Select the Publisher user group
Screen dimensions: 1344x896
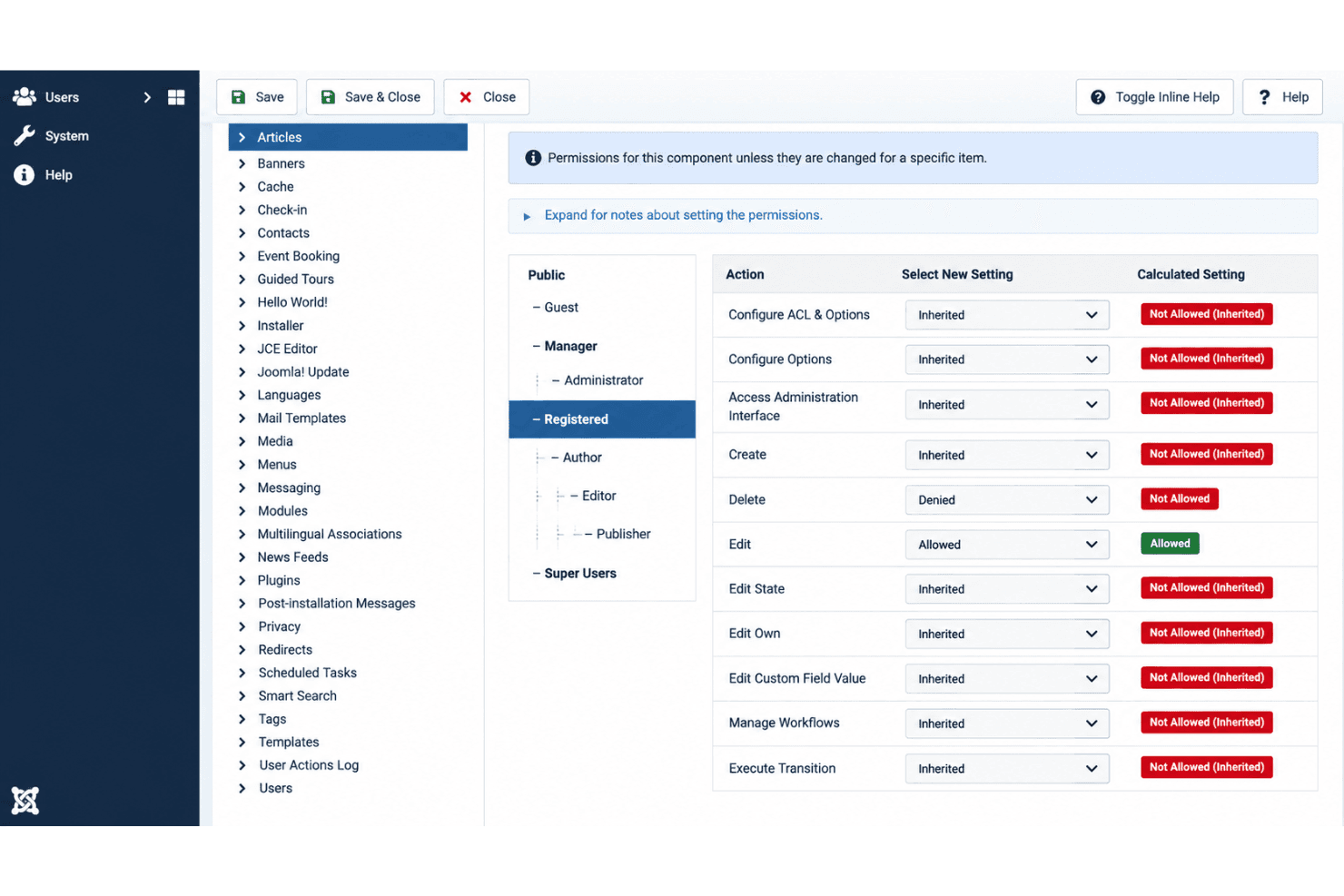pyautogui.click(x=623, y=534)
